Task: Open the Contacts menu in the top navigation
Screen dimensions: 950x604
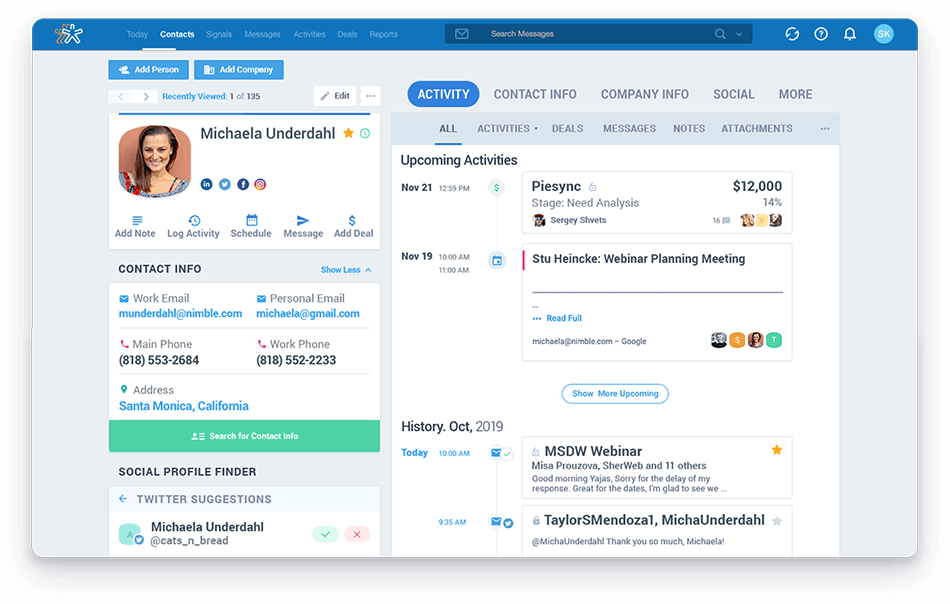Action: tap(177, 33)
